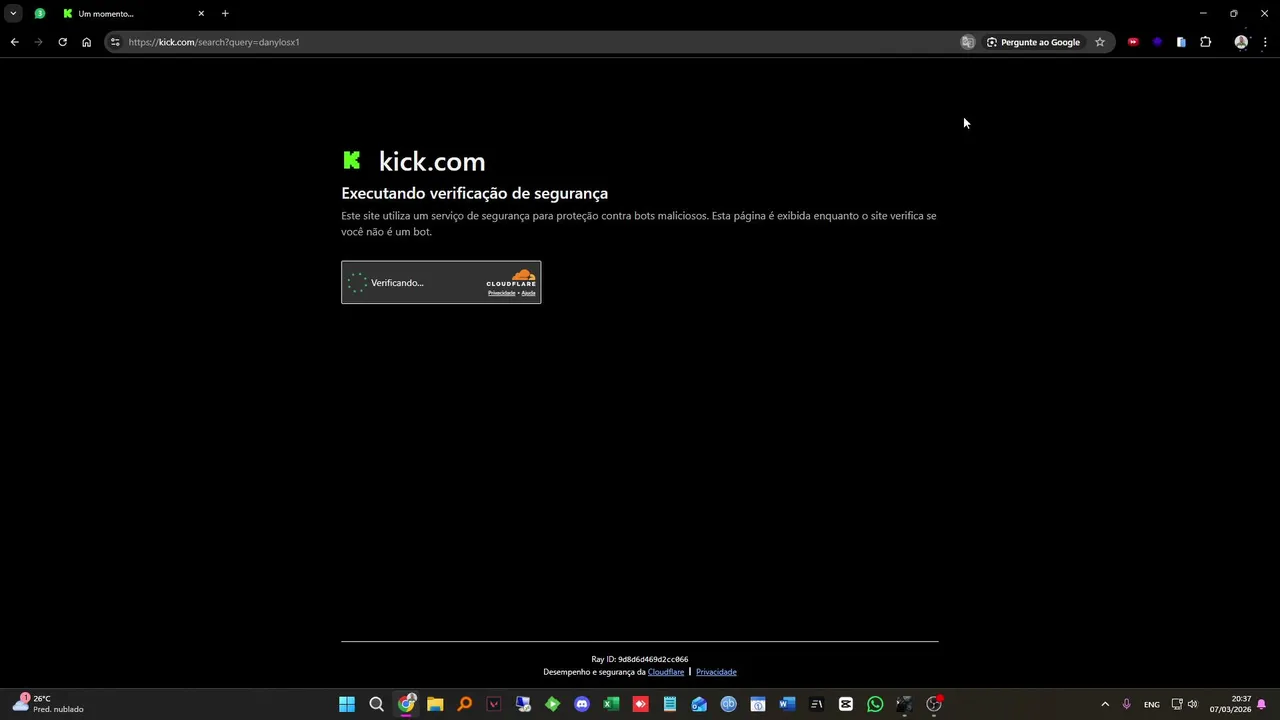Open Windows taskbar search
Screen dimensions: 1280x720
click(376, 704)
